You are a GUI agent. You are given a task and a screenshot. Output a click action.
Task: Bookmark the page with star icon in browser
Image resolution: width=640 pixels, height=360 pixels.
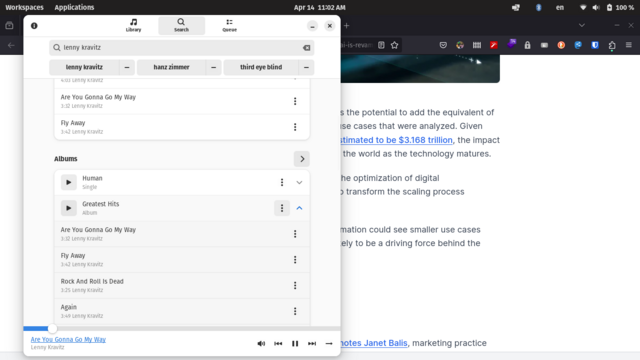point(394,45)
